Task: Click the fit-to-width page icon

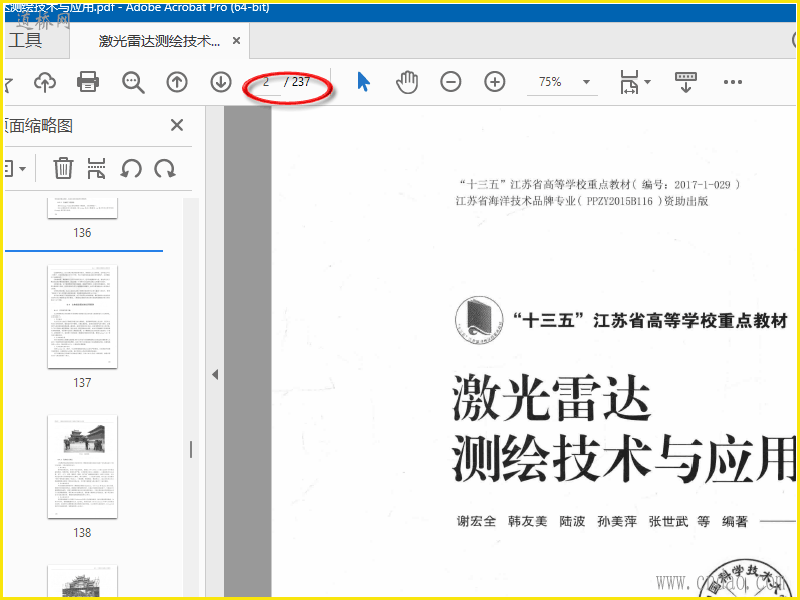Action: (629, 82)
